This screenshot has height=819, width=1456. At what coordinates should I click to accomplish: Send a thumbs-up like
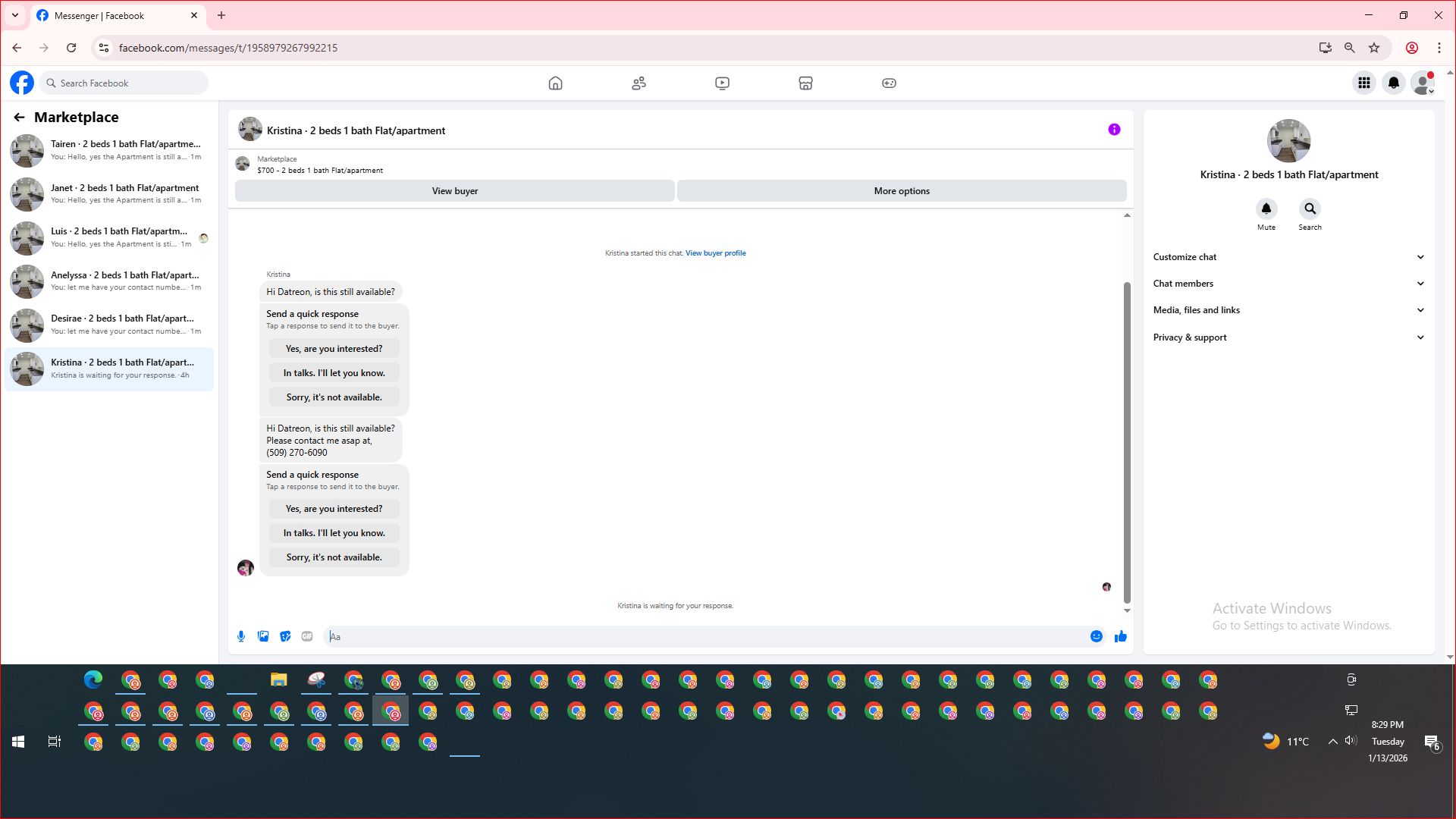[1121, 636]
